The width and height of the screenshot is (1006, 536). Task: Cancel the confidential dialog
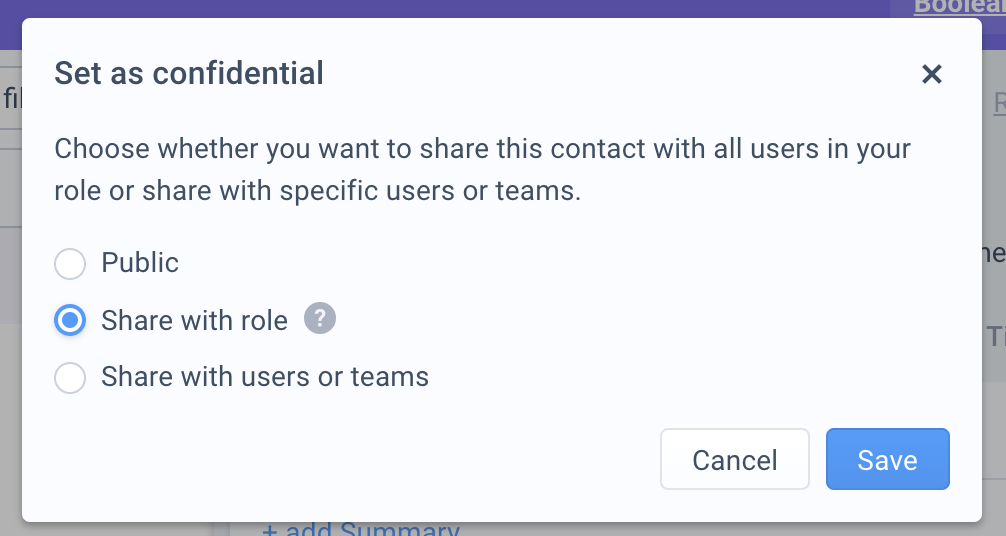[735, 459]
